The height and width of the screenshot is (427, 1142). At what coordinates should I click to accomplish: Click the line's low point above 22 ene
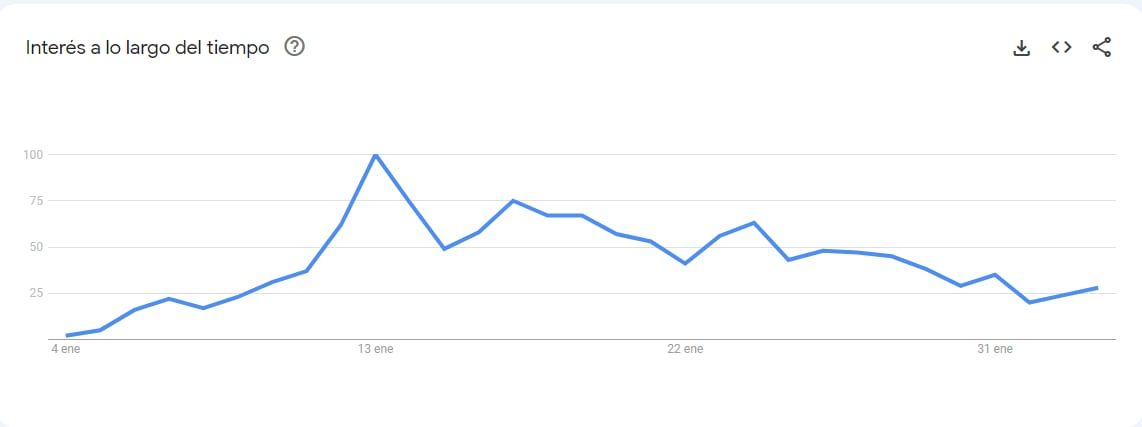coord(685,263)
